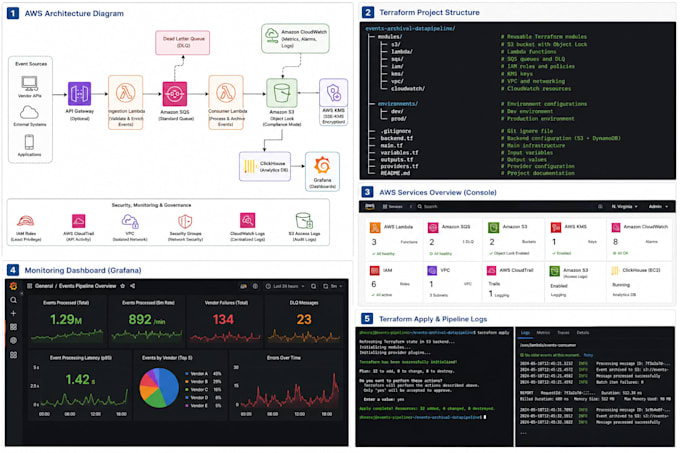
Task: Open the ClickHouse (EC2) card icon
Action: pos(615,270)
